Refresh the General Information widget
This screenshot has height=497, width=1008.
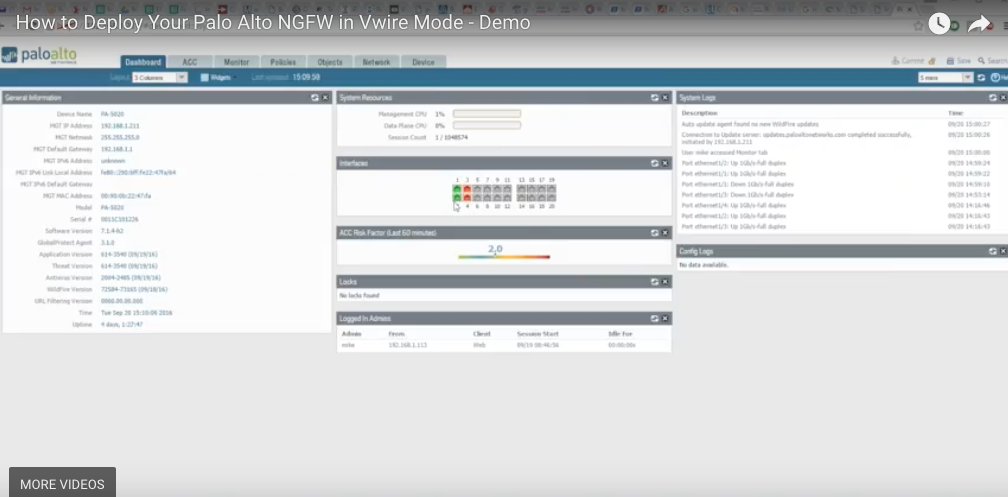315,98
